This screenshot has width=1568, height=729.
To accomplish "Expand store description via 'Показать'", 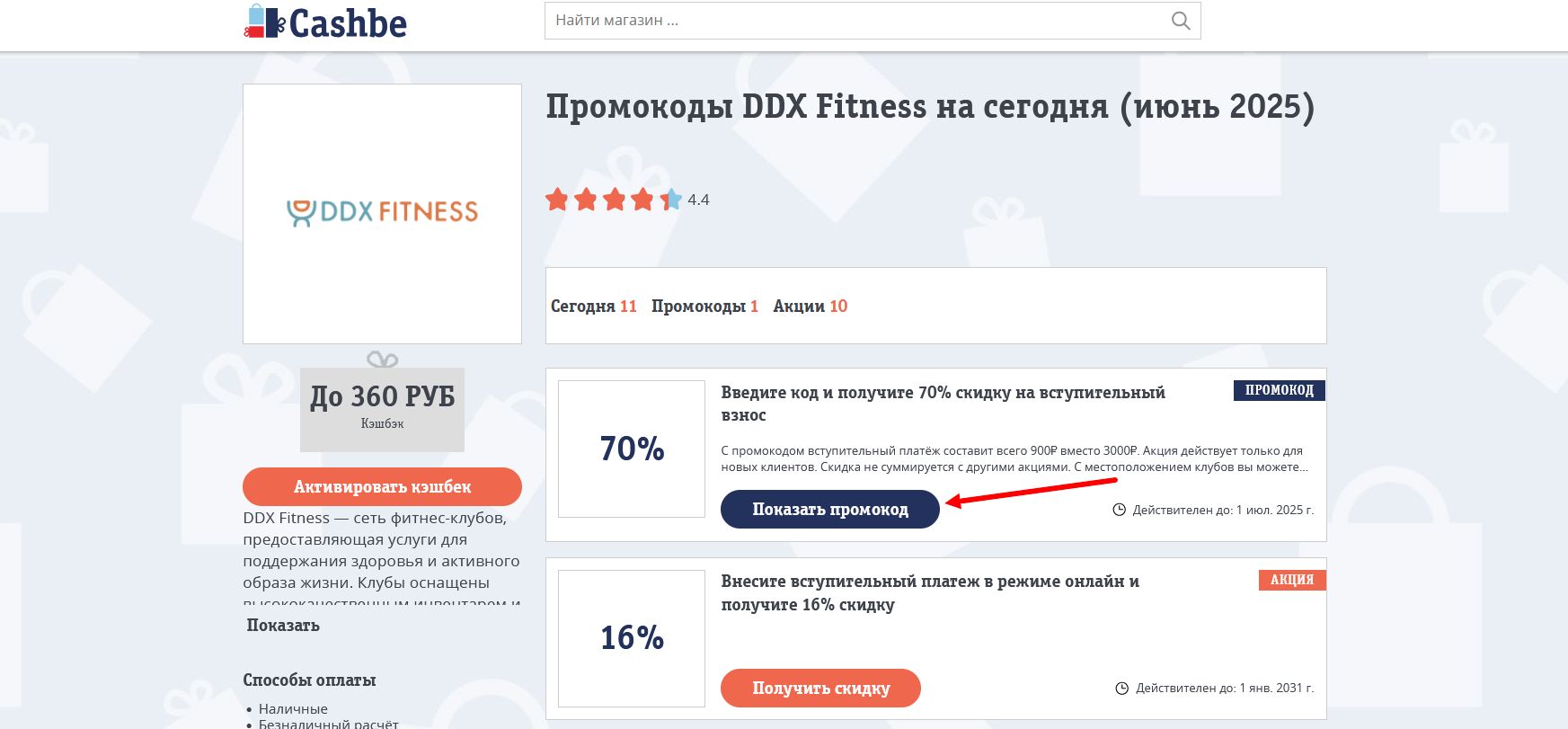I will click(x=283, y=626).
